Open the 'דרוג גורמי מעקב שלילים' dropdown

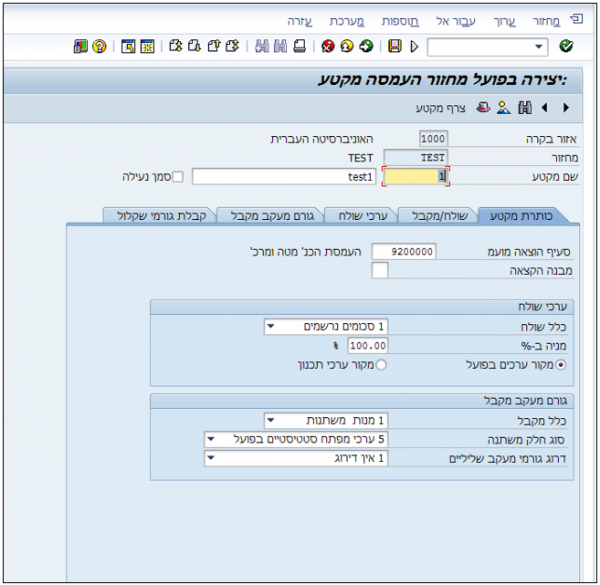[211, 458]
